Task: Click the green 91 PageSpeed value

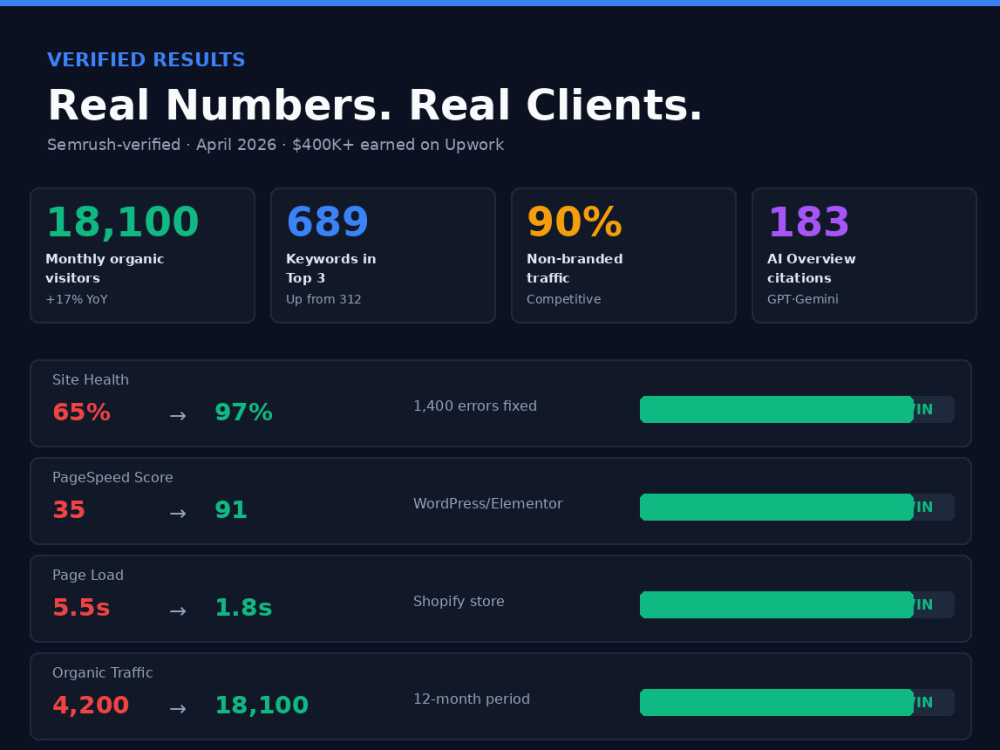Action: click(231, 510)
